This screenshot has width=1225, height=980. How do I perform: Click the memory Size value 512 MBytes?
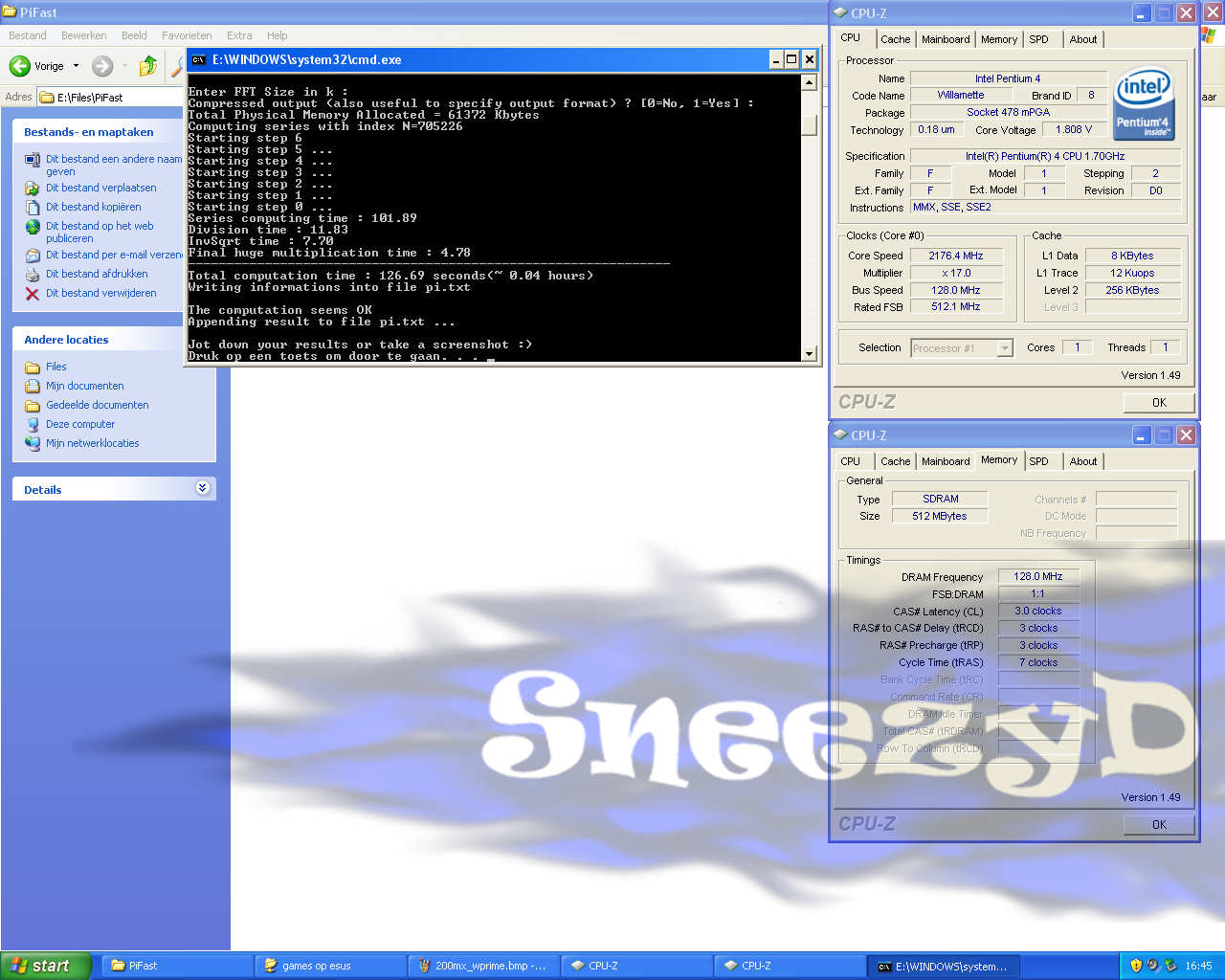939,516
